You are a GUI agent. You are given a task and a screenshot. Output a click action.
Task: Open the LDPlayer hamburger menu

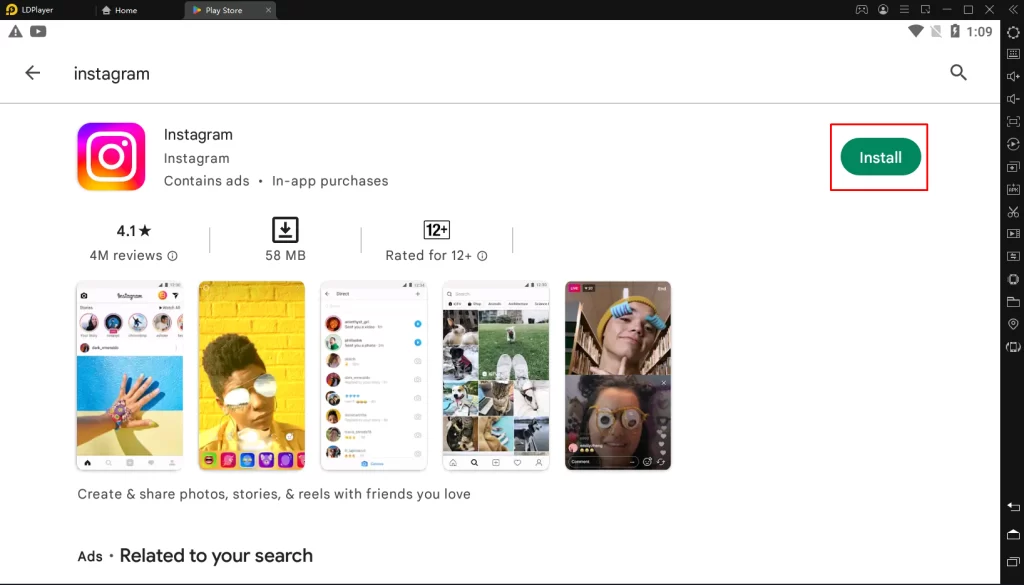tap(905, 10)
